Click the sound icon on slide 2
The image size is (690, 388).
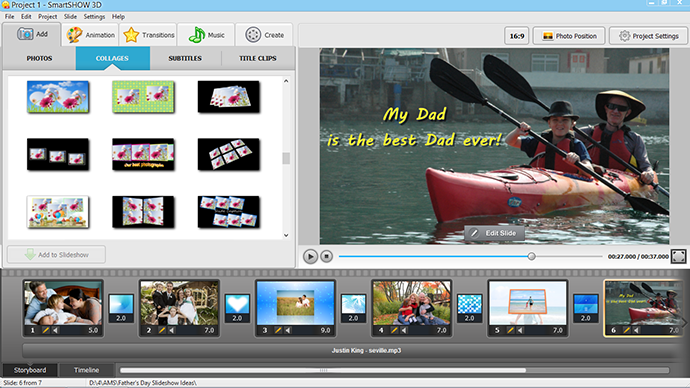[x=172, y=330]
